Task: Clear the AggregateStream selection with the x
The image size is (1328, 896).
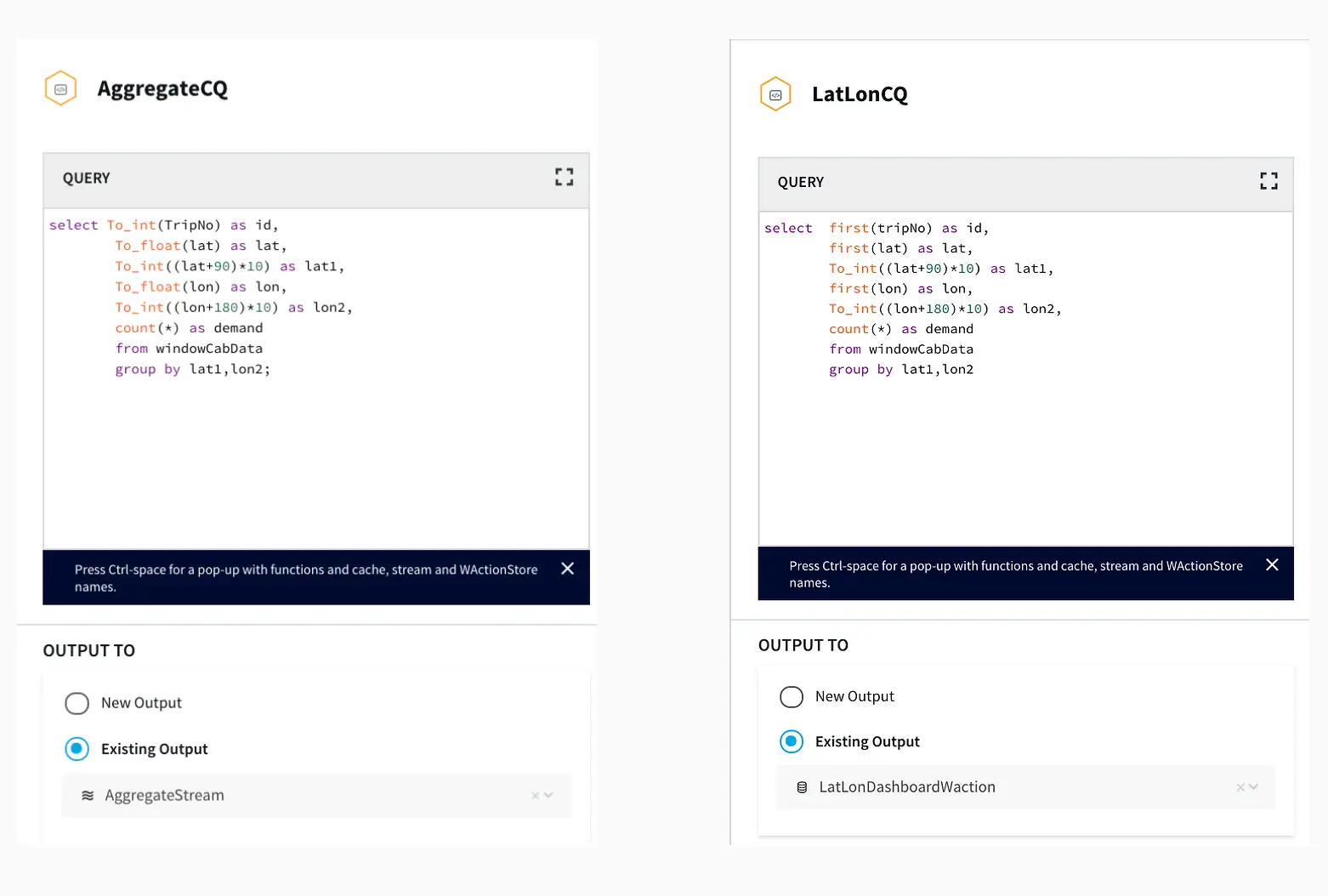Action: click(535, 796)
